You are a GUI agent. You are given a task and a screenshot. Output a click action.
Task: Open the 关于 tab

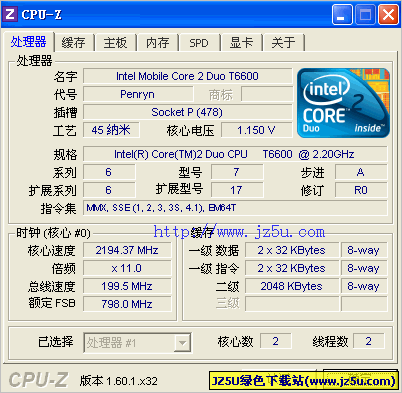(283, 43)
